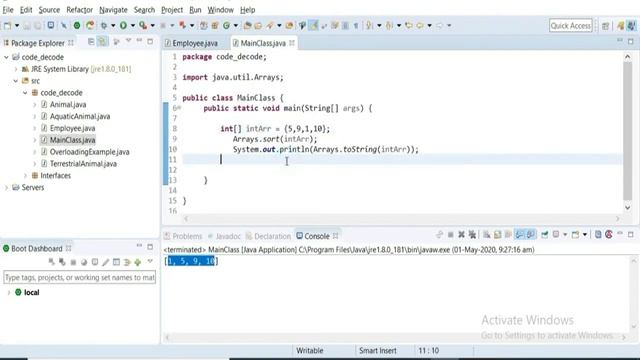Screen dimensions: 640x360
Task: Click the New Java Package toolbar icon
Action: (215, 25)
